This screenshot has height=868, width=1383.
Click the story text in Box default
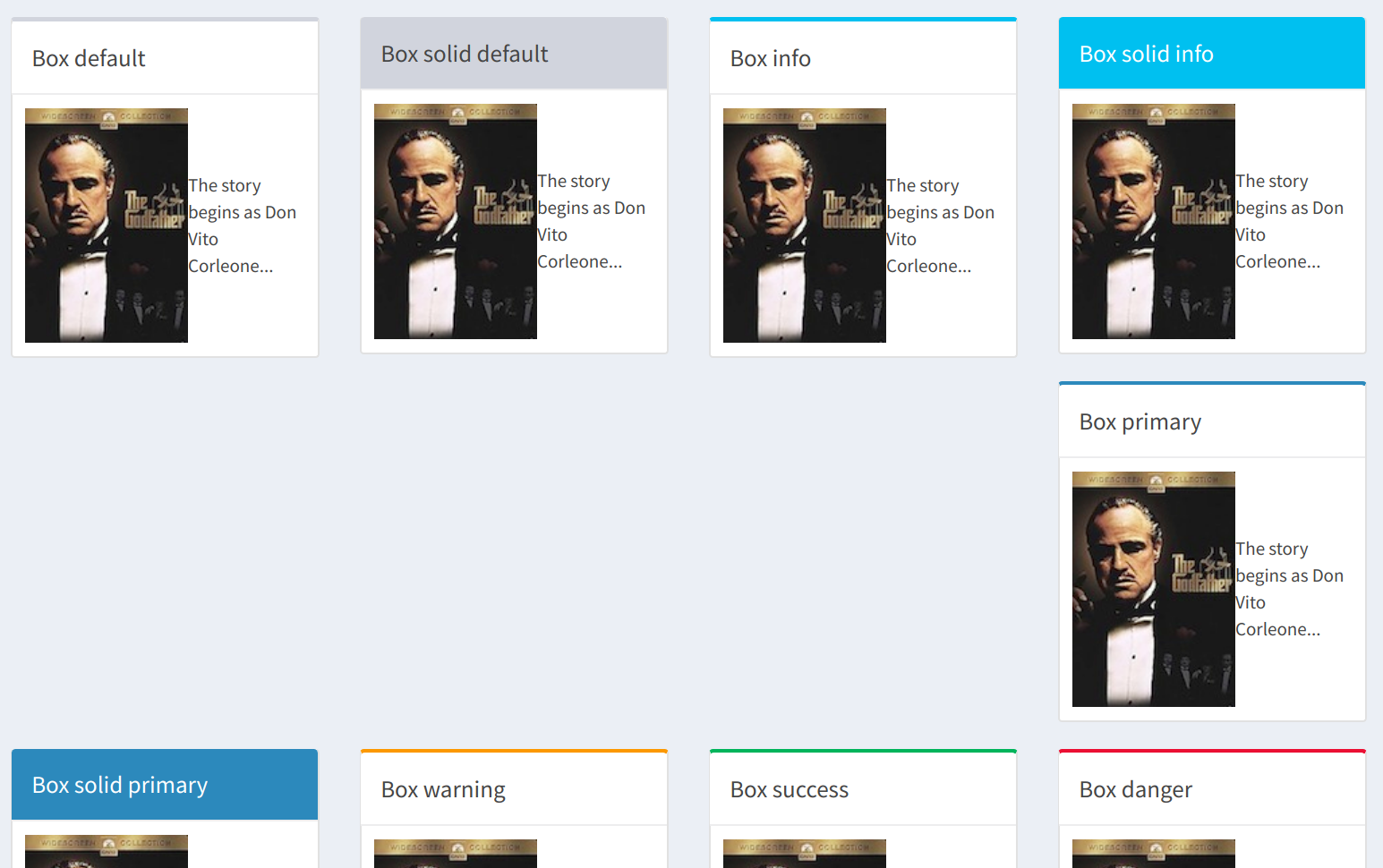[243, 225]
